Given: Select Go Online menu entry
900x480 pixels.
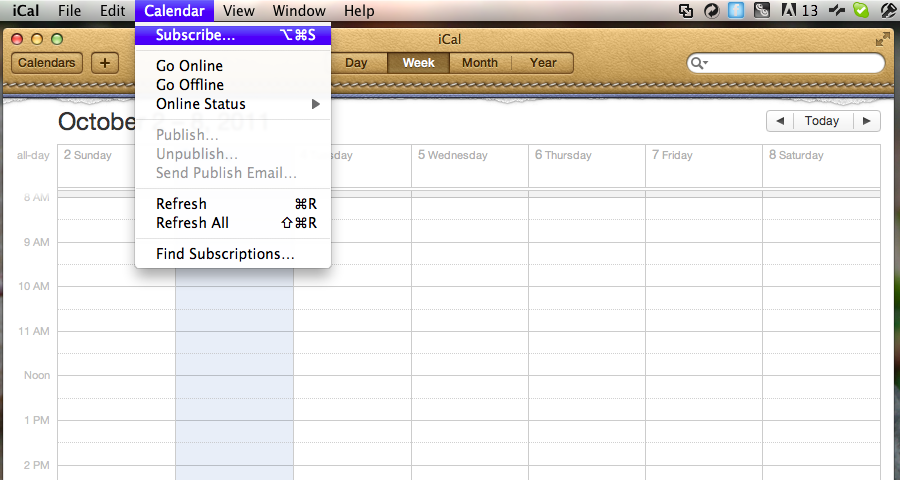Looking at the screenshot, I should pyautogui.click(x=233, y=65).
